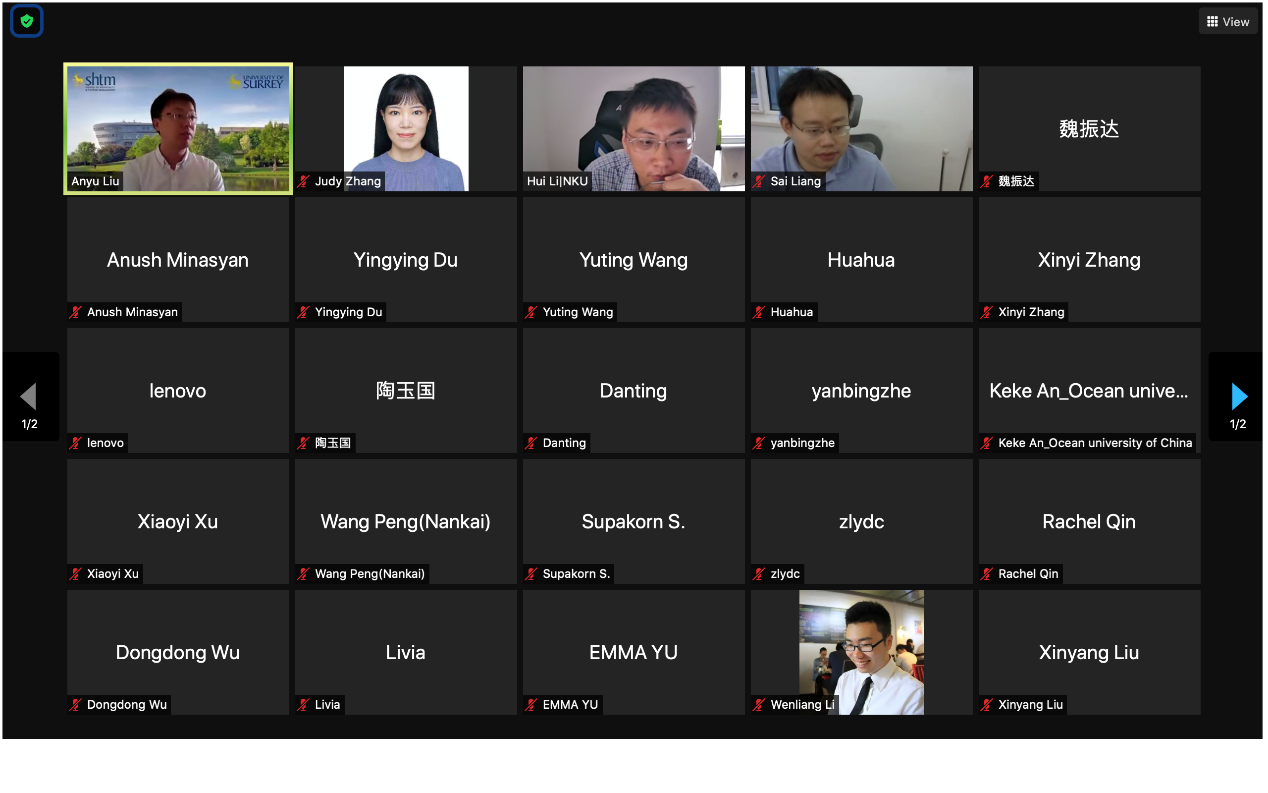Click the green encryption shield icon

[26, 21]
